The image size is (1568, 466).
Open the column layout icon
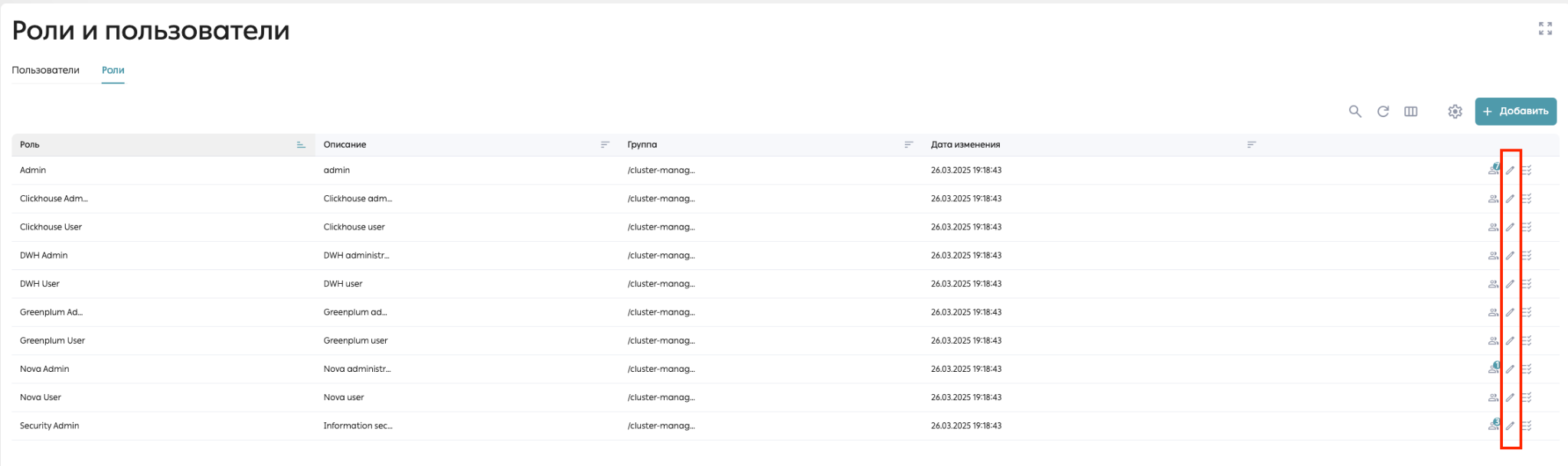1411,112
